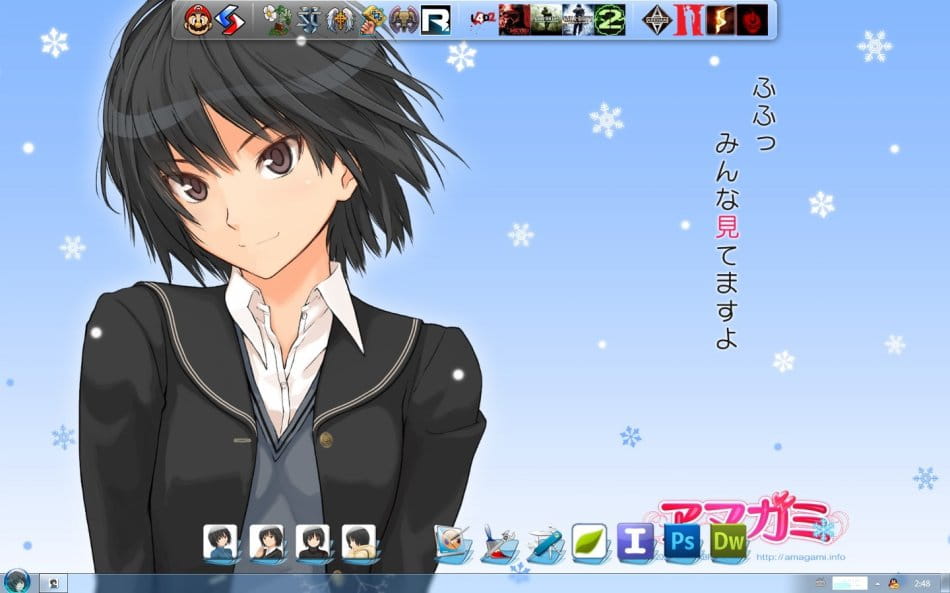Open second character folder with black uniform
The image size is (950, 593).
point(267,544)
